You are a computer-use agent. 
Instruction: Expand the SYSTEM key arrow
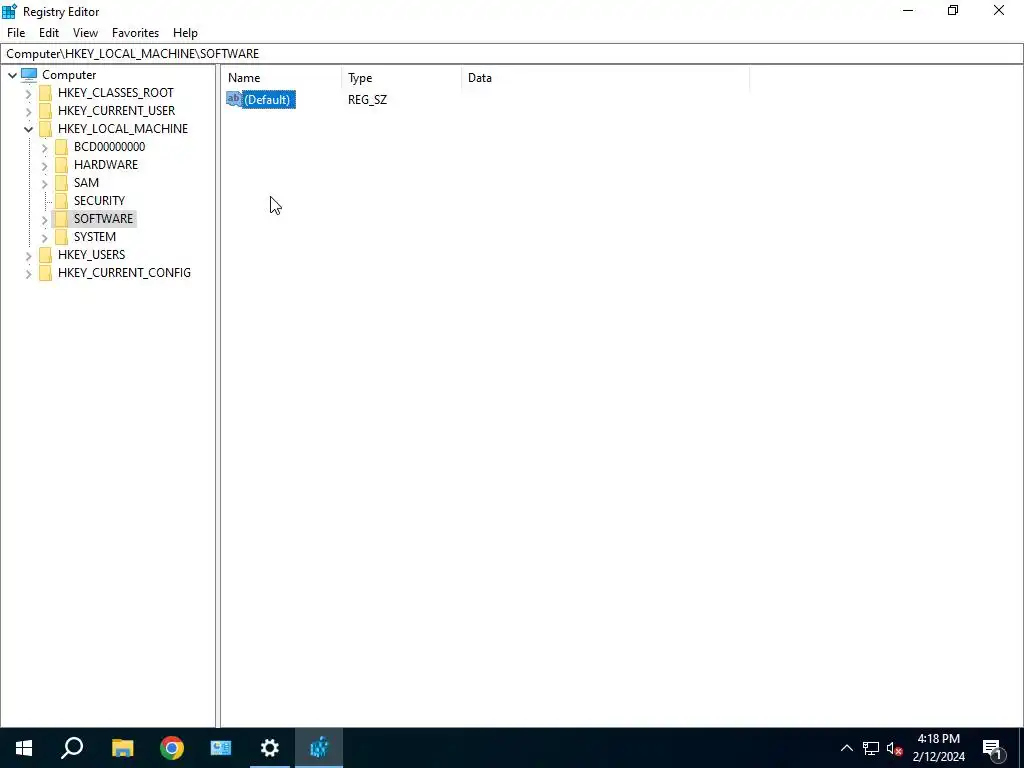44,238
